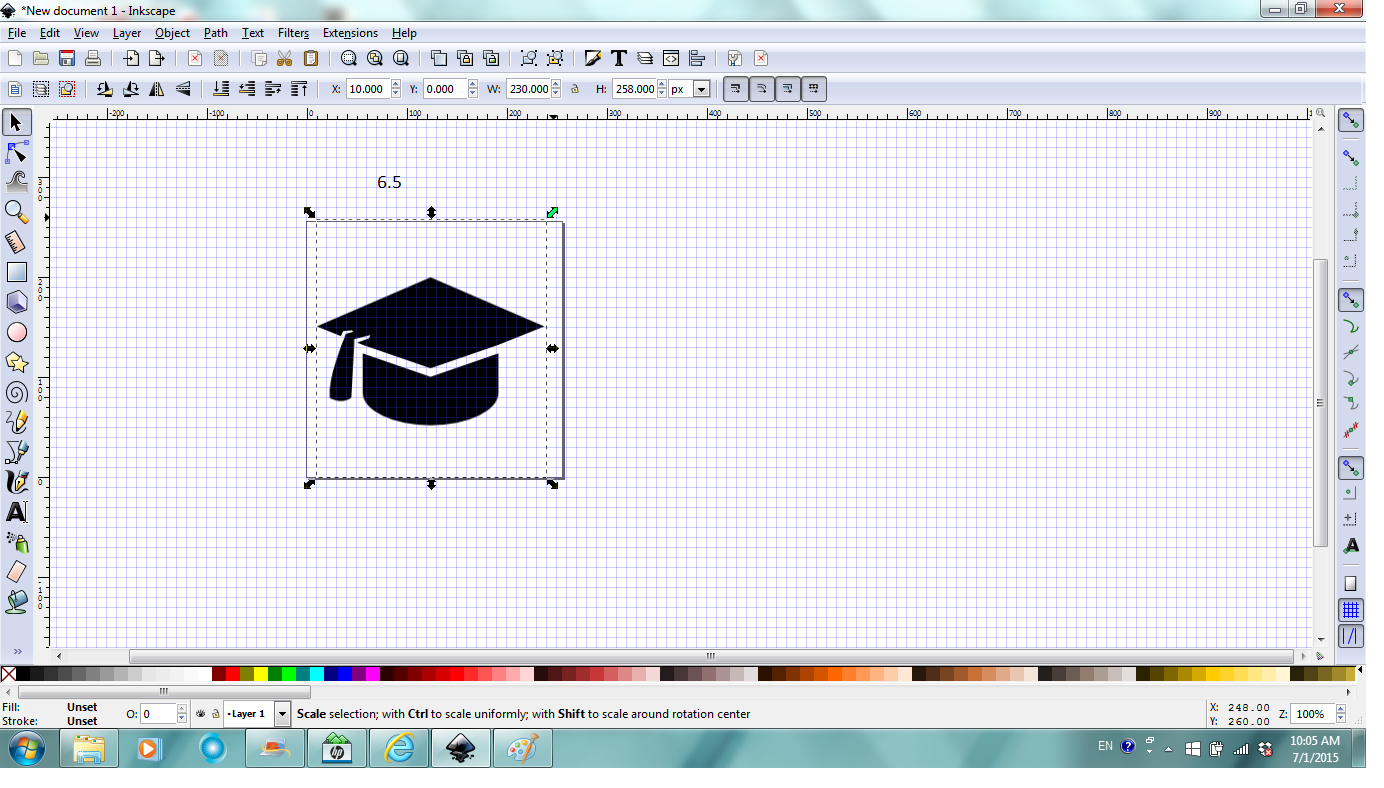The image size is (1384, 788).
Task: Toggle scale stroke width with object
Action: click(x=735, y=89)
